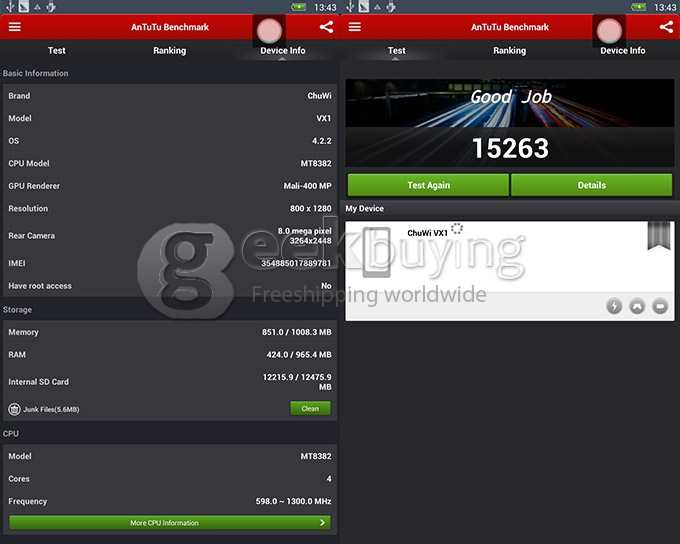Image resolution: width=680 pixels, height=544 pixels.
Task: Tap AnTuTu Benchmark title on left screen
Action: [170, 27]
